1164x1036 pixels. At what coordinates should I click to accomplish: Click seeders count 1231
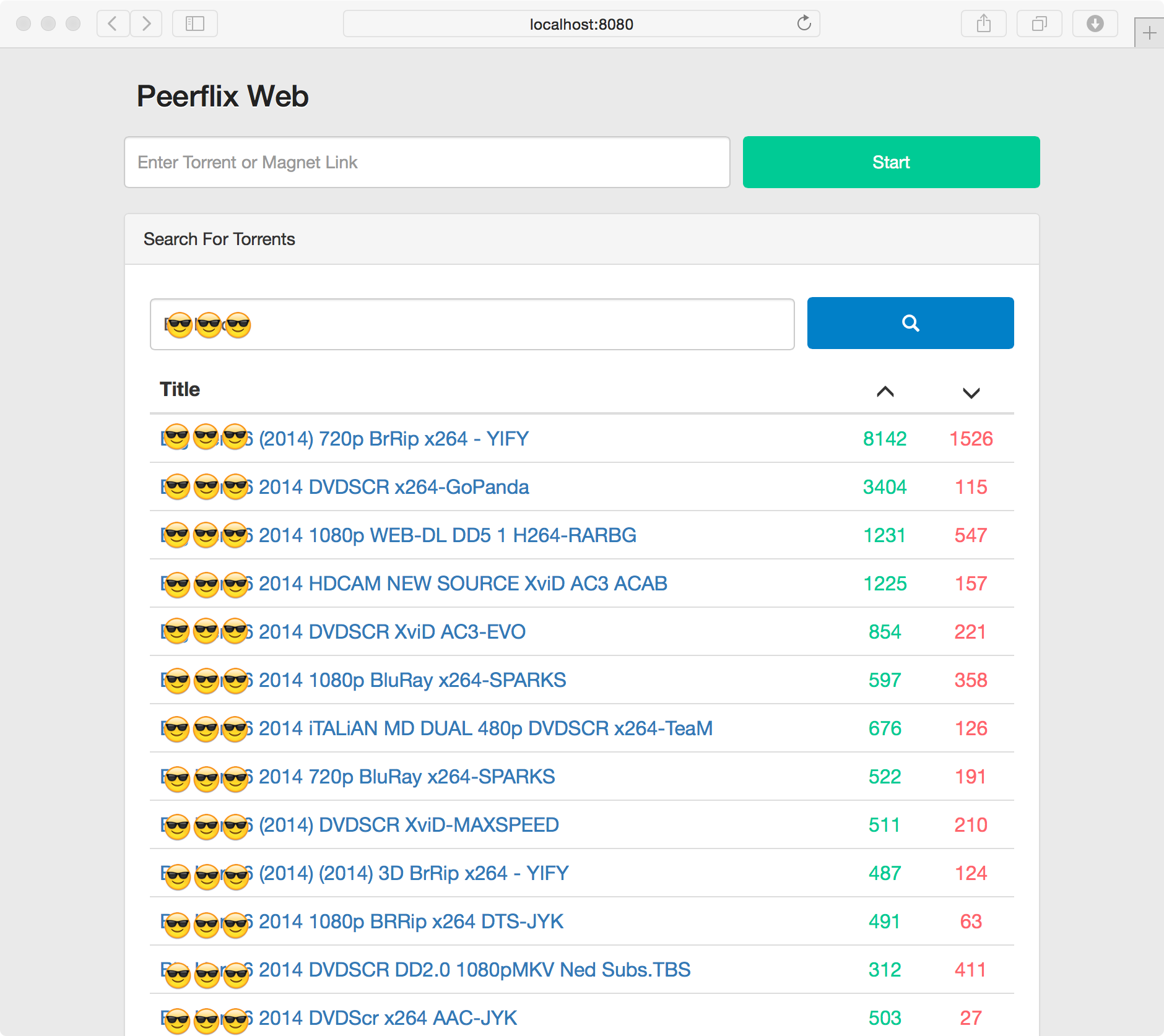(x=885, y=535)
